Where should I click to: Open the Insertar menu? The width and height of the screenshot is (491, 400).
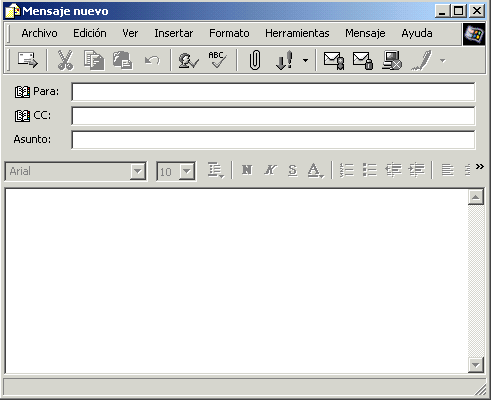click(x=174, y=33)
